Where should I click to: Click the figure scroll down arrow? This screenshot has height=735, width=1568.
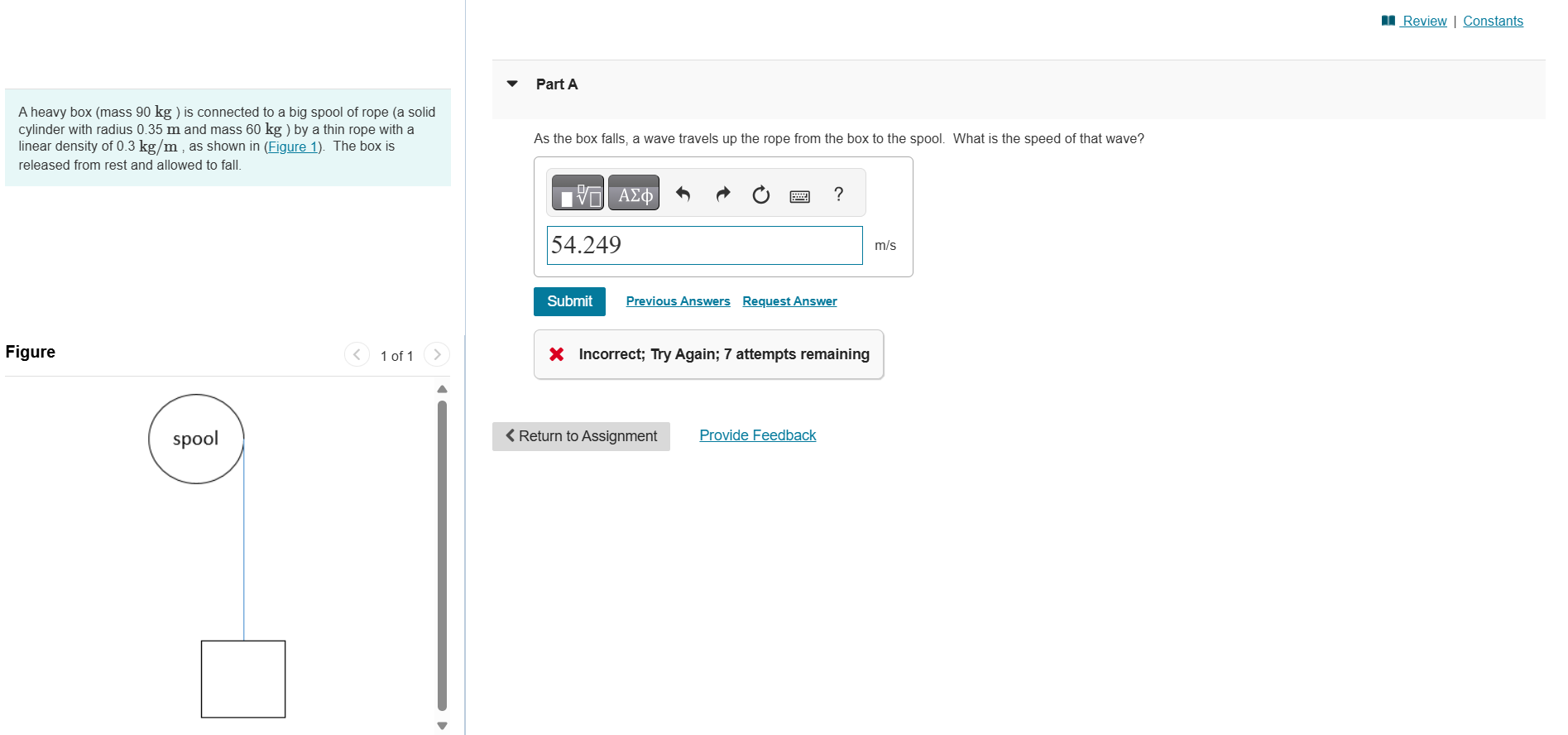(442, 726)
